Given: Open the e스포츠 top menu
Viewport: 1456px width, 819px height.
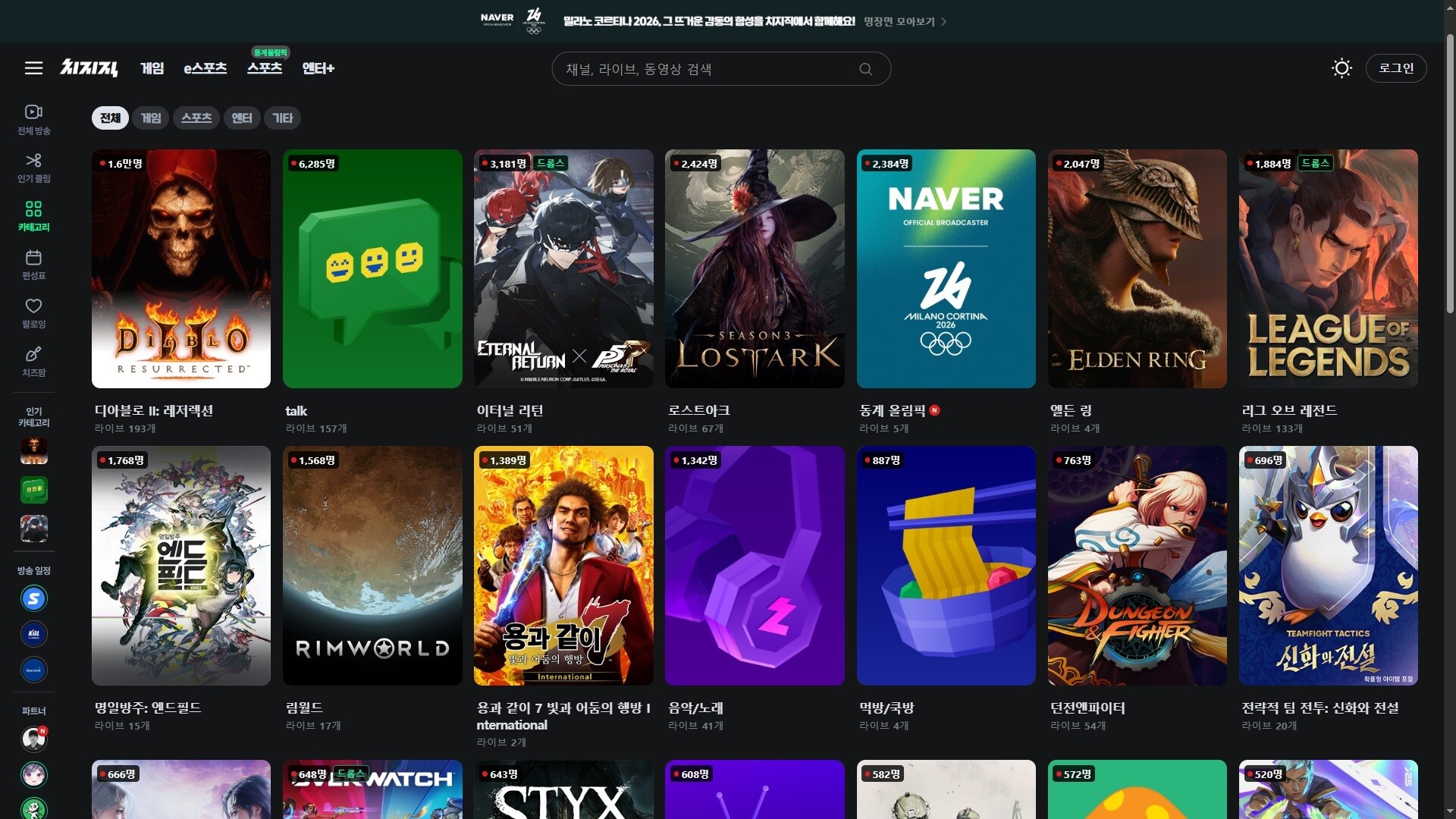Looking at the screenshot, I should [x=205, y=68].
